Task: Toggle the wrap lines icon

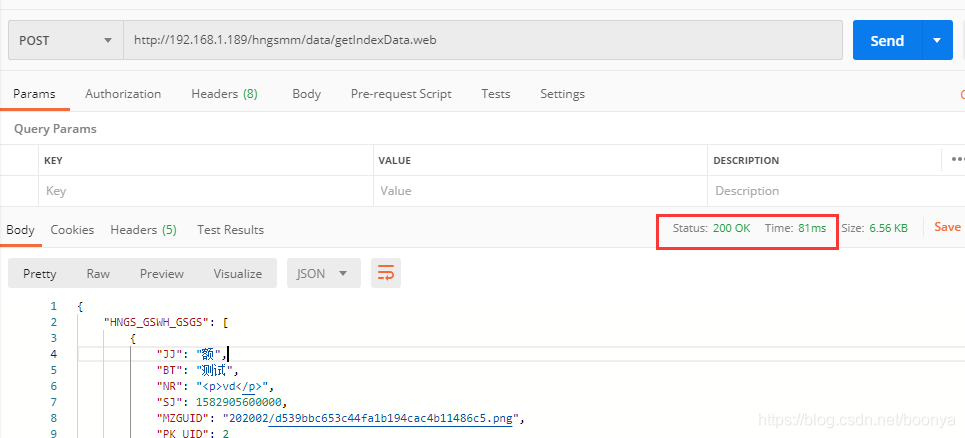Action: [386, 274]
